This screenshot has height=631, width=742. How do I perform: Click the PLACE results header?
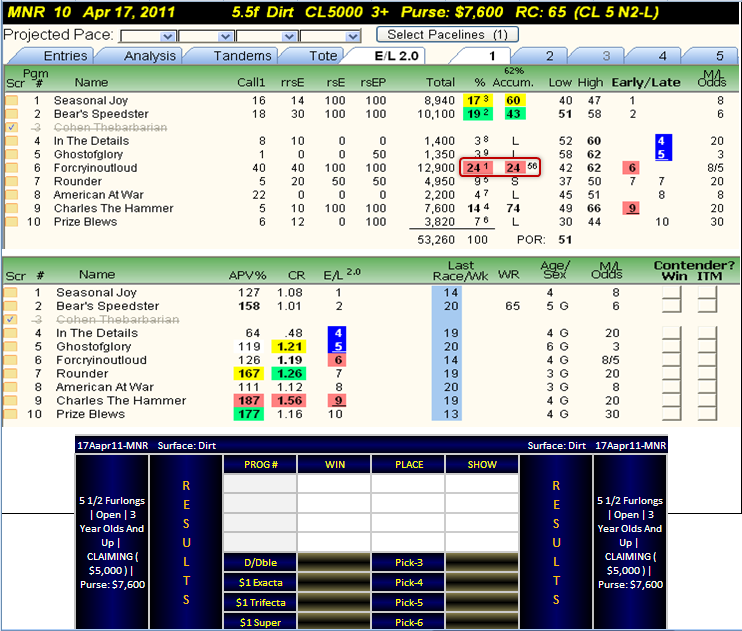pos(409,464)
